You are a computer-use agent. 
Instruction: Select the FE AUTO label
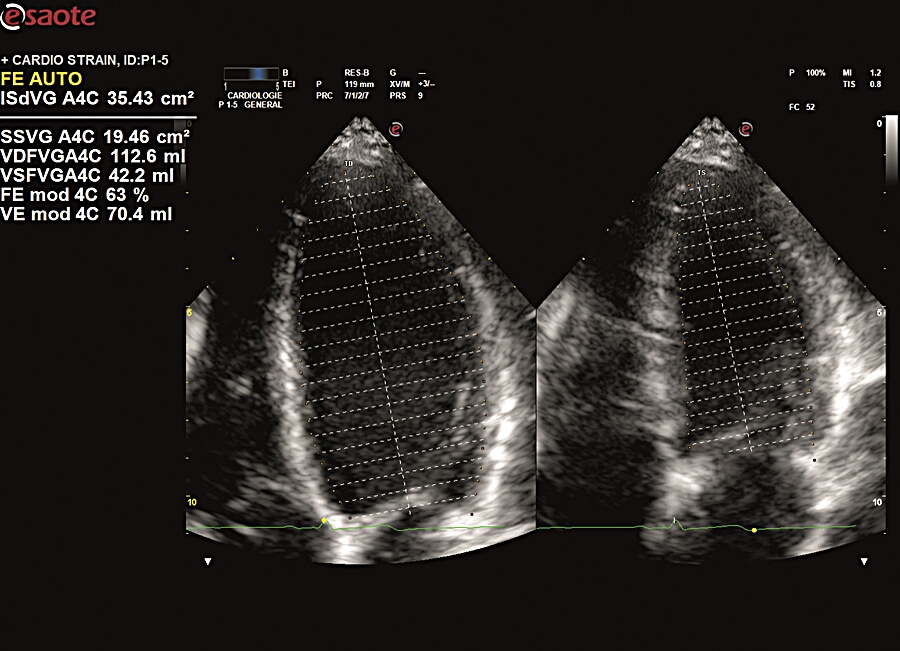tap(41, 79)
